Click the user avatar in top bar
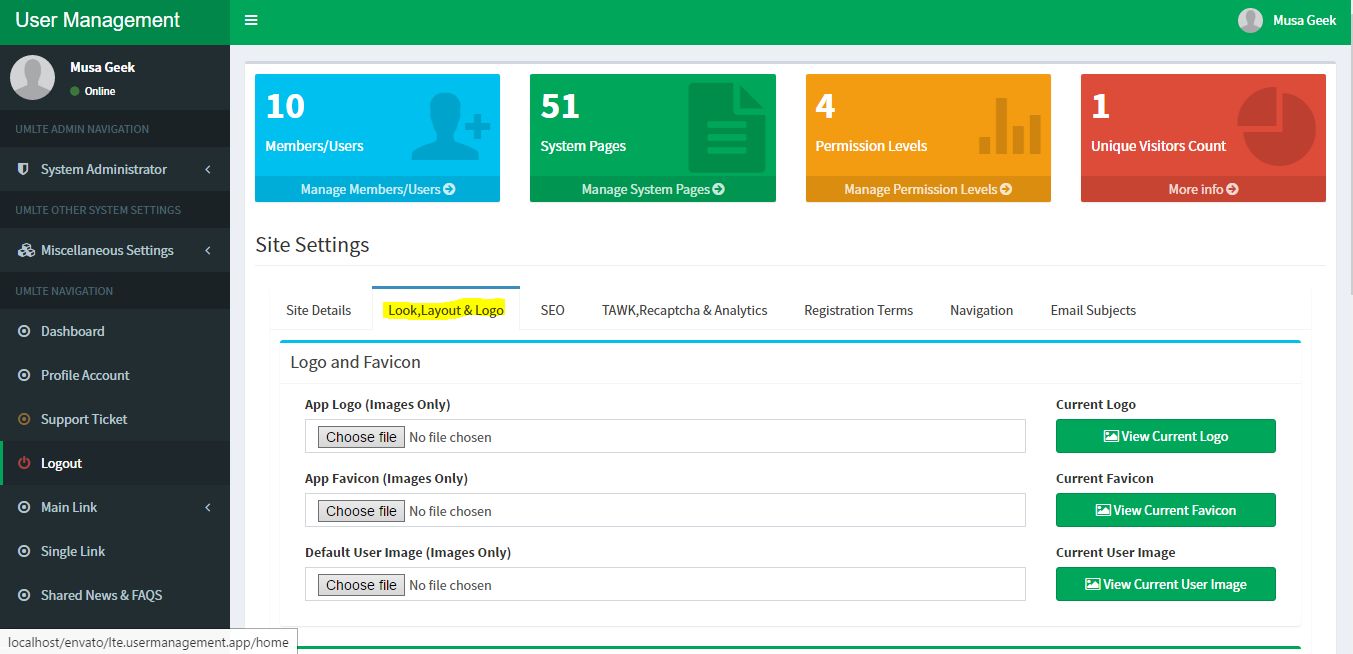Image resolution: width=1353 pixels, height=654 pixels. point(1250,20)
